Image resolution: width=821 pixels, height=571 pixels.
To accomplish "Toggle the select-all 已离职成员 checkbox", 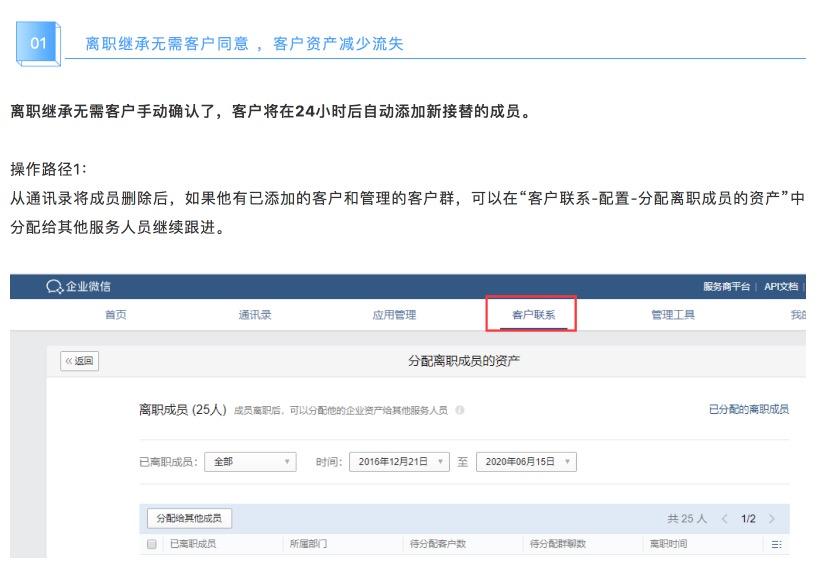I will [x=152, y=545].
